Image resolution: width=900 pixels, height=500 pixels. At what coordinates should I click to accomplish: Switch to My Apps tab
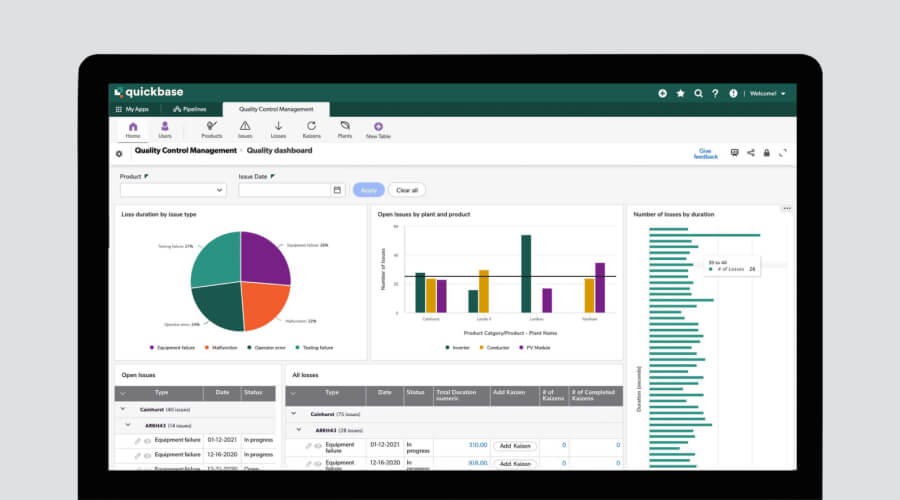point(132,109)
